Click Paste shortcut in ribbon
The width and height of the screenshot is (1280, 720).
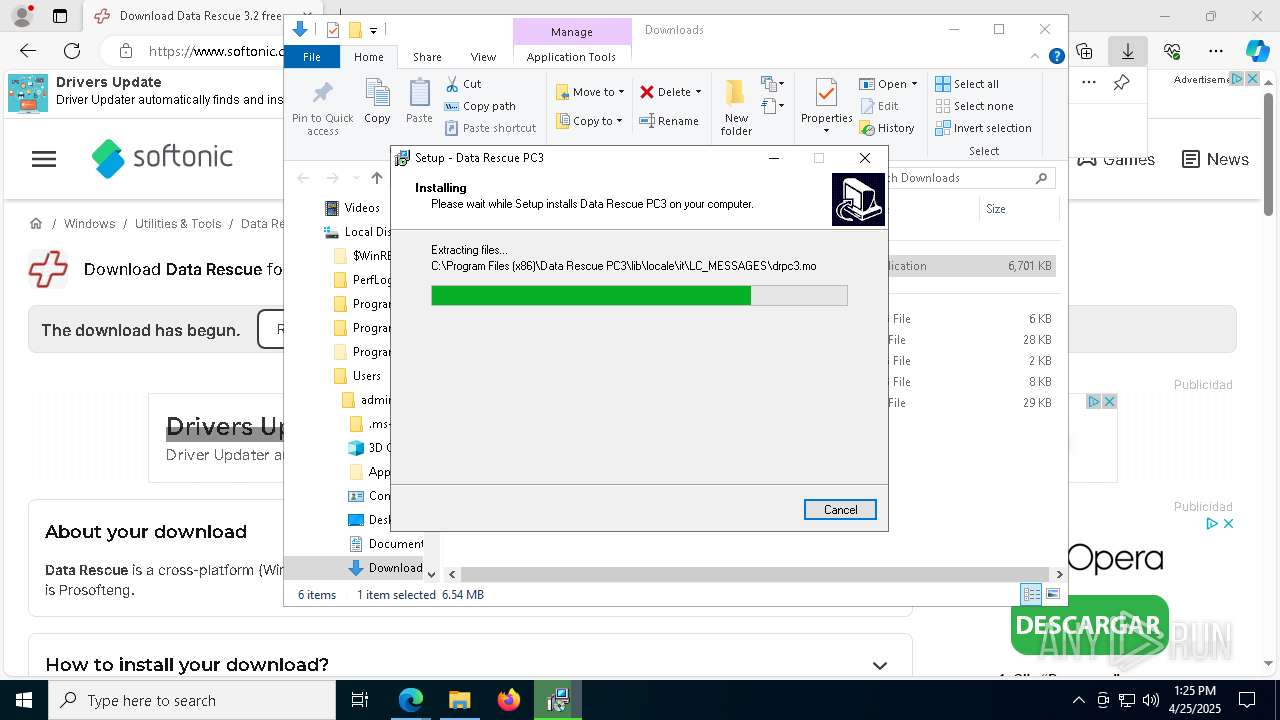(x=491, y=128)
